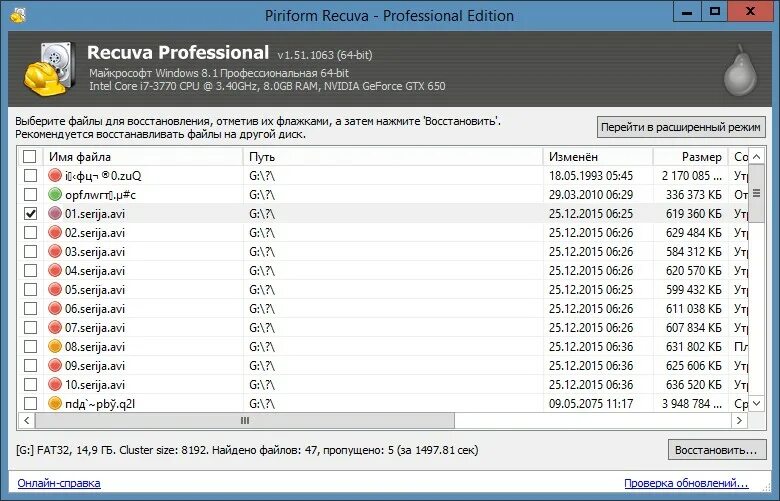Click red status dot of 04.serija.avi
780x501 pixels.
point(55,271)
